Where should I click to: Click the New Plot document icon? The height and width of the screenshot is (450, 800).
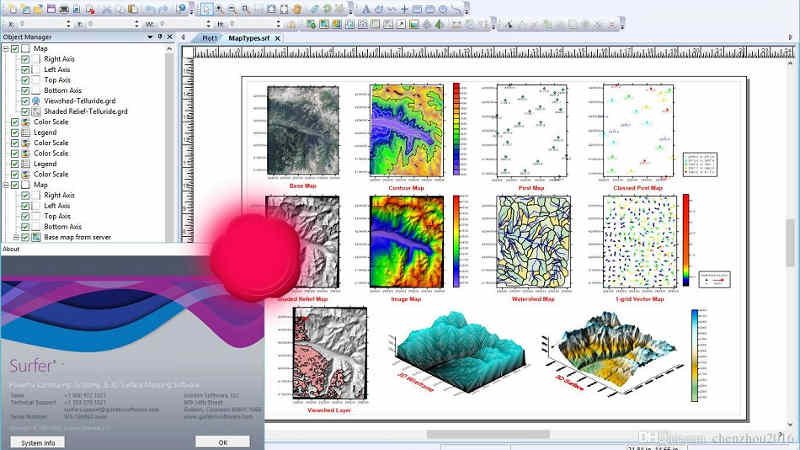13,9
